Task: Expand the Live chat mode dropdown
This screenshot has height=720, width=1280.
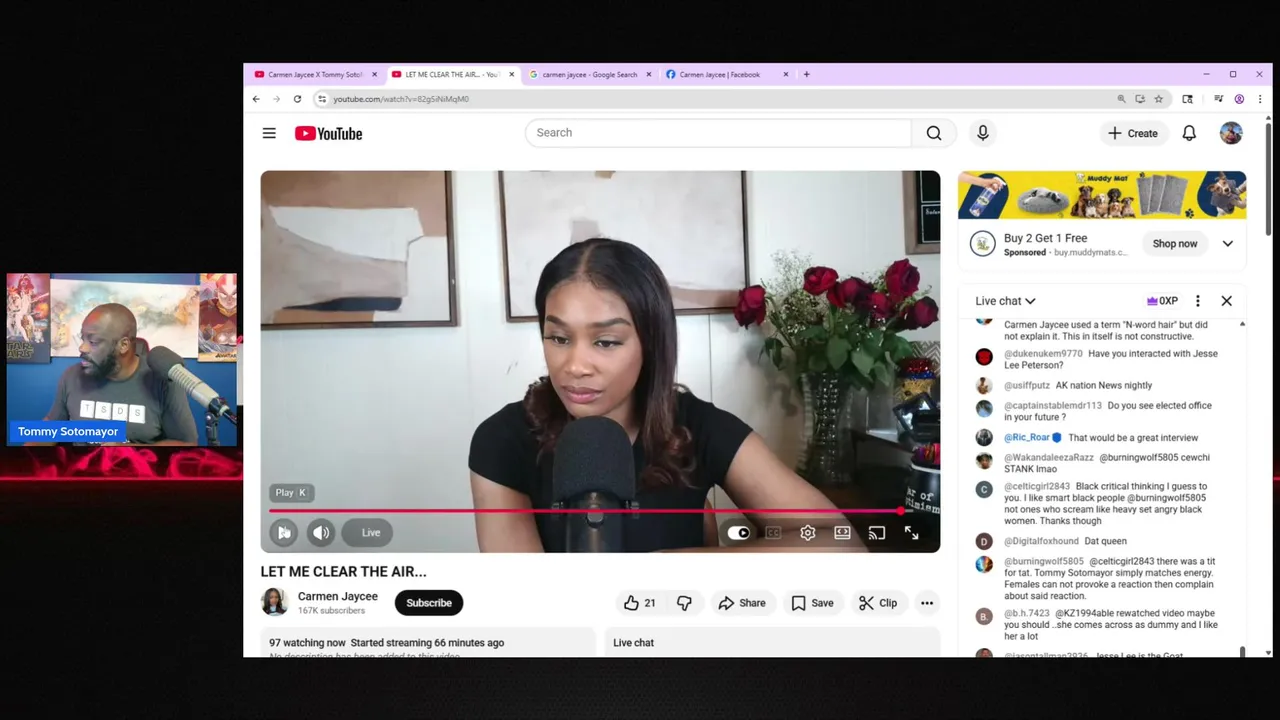Action: click(x=1005, y=301)
